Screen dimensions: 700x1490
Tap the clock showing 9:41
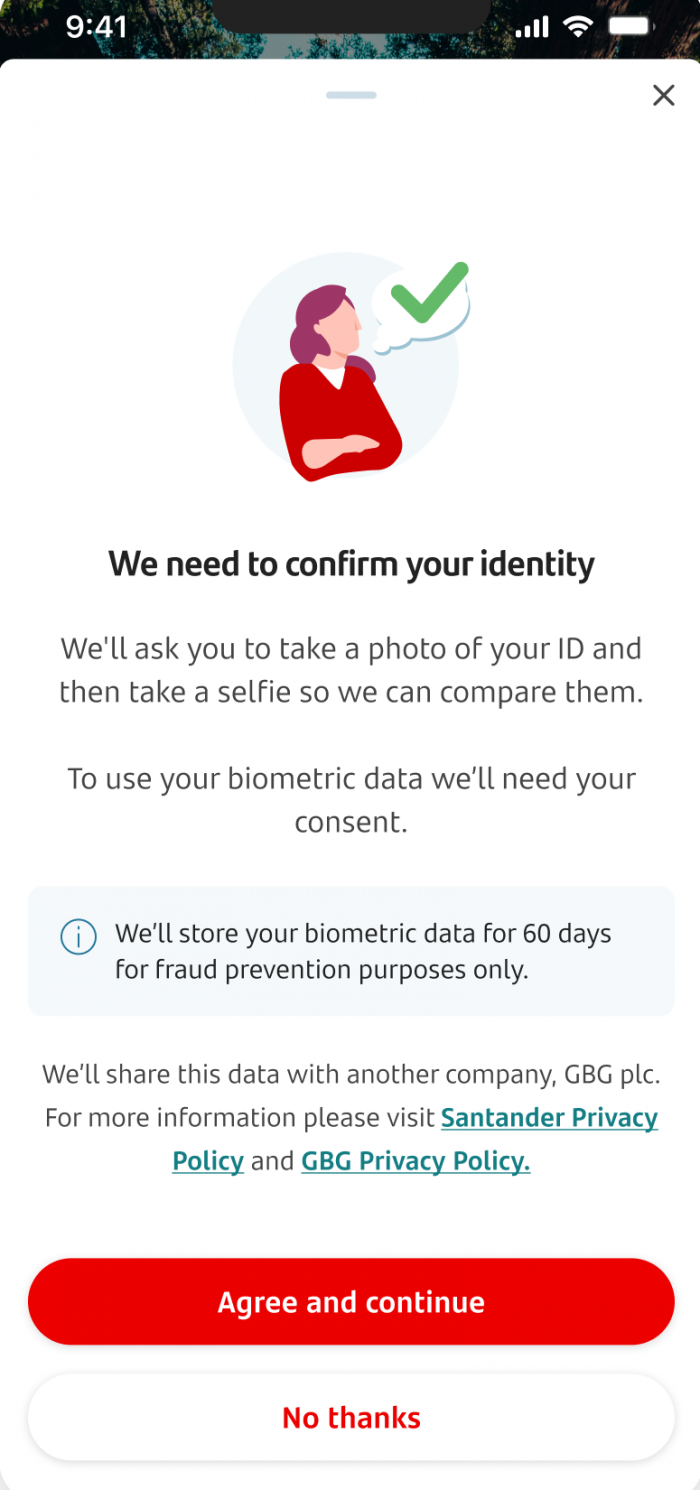(x=96, y=27)
